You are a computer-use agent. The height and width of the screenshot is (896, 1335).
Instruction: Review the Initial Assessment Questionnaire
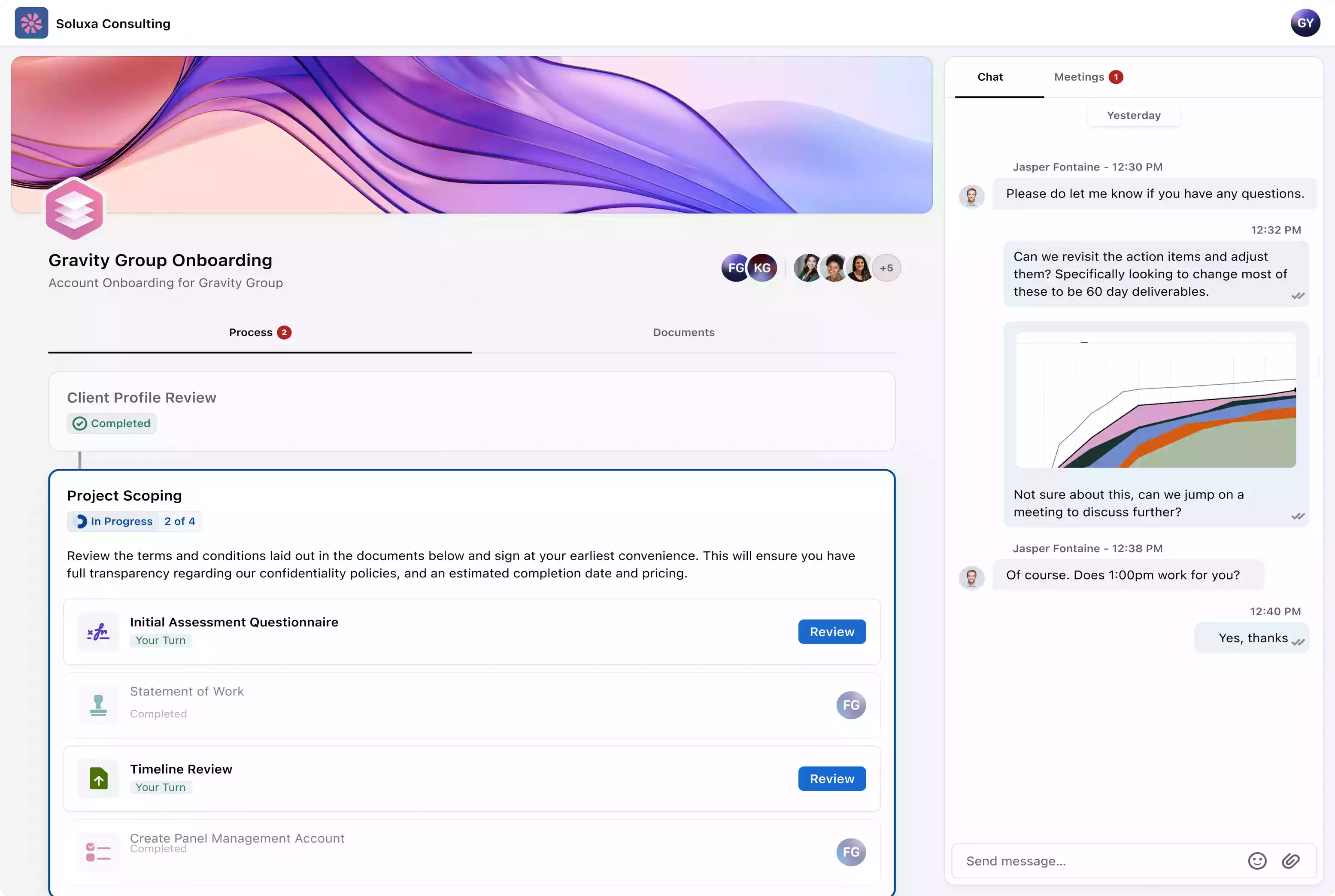click(x=831, y=632)
